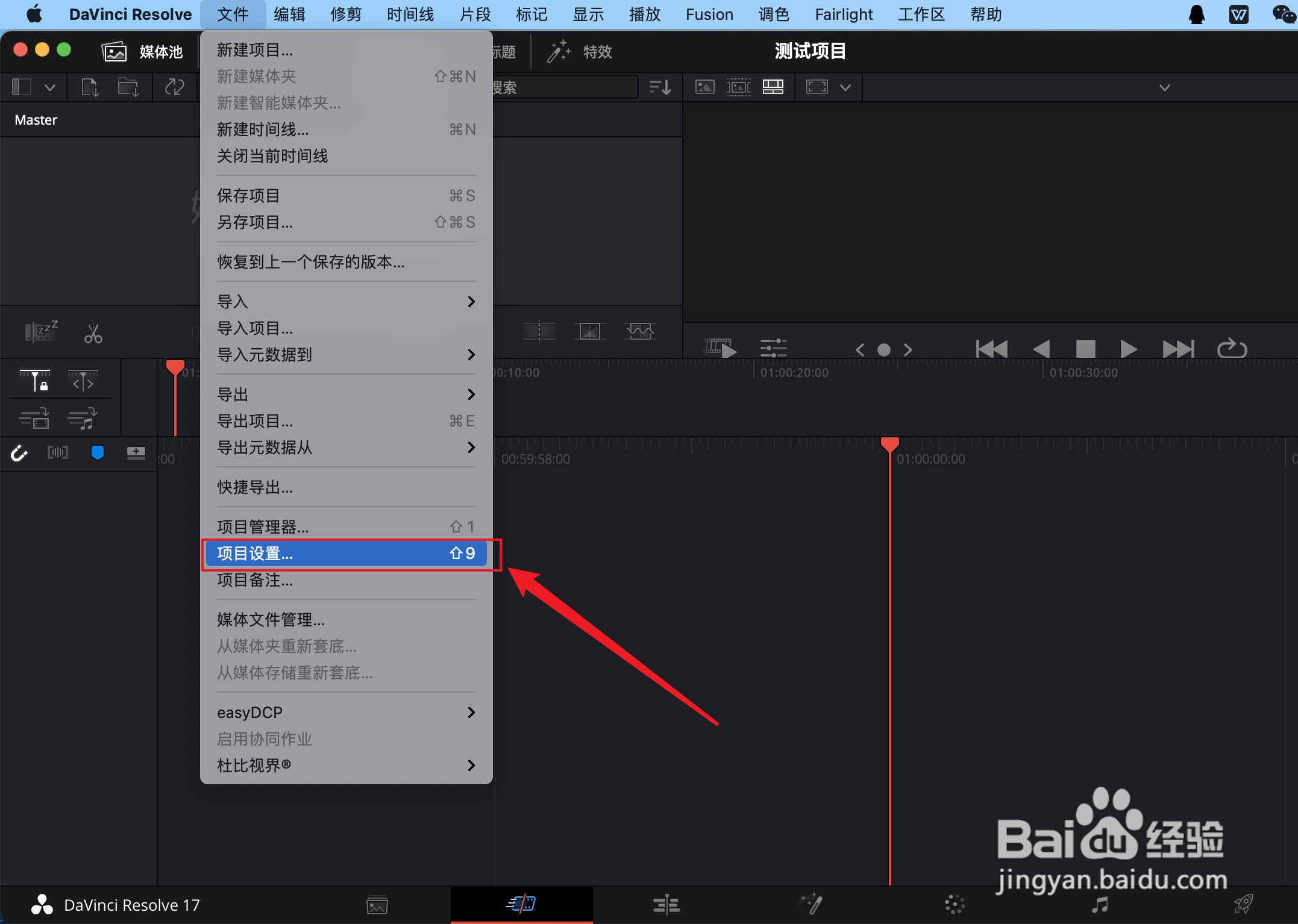Toggle timeline snapping magnet

(19, 452)
